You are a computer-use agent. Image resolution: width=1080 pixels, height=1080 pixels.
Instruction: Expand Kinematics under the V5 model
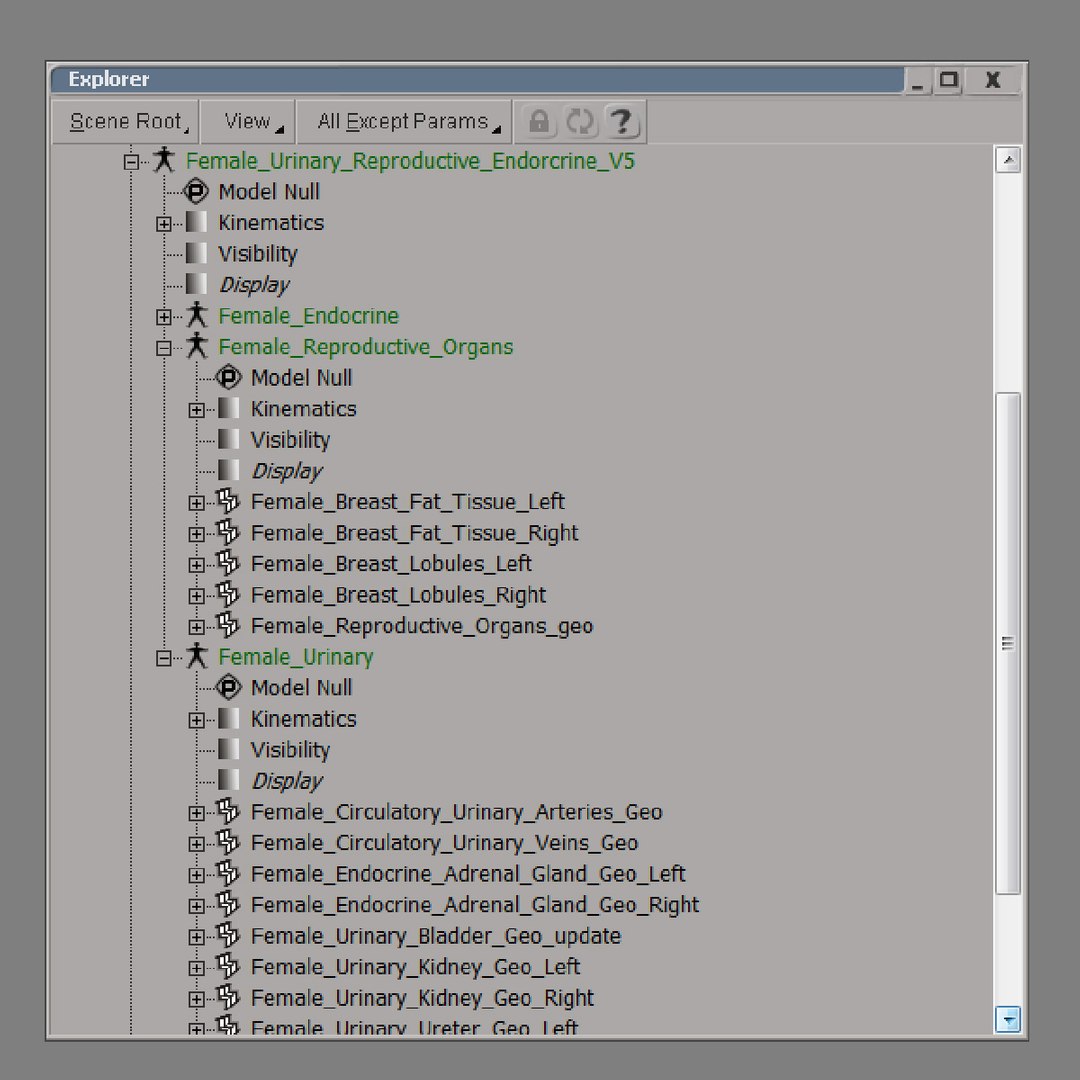click(163, 224)
